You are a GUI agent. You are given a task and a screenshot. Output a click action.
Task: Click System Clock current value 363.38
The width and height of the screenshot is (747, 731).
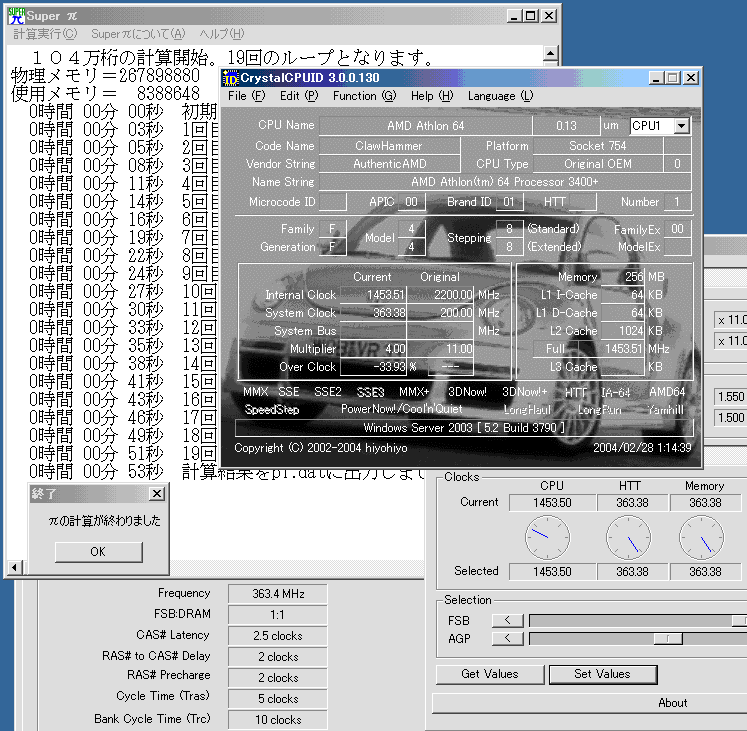tap(373, 313)
